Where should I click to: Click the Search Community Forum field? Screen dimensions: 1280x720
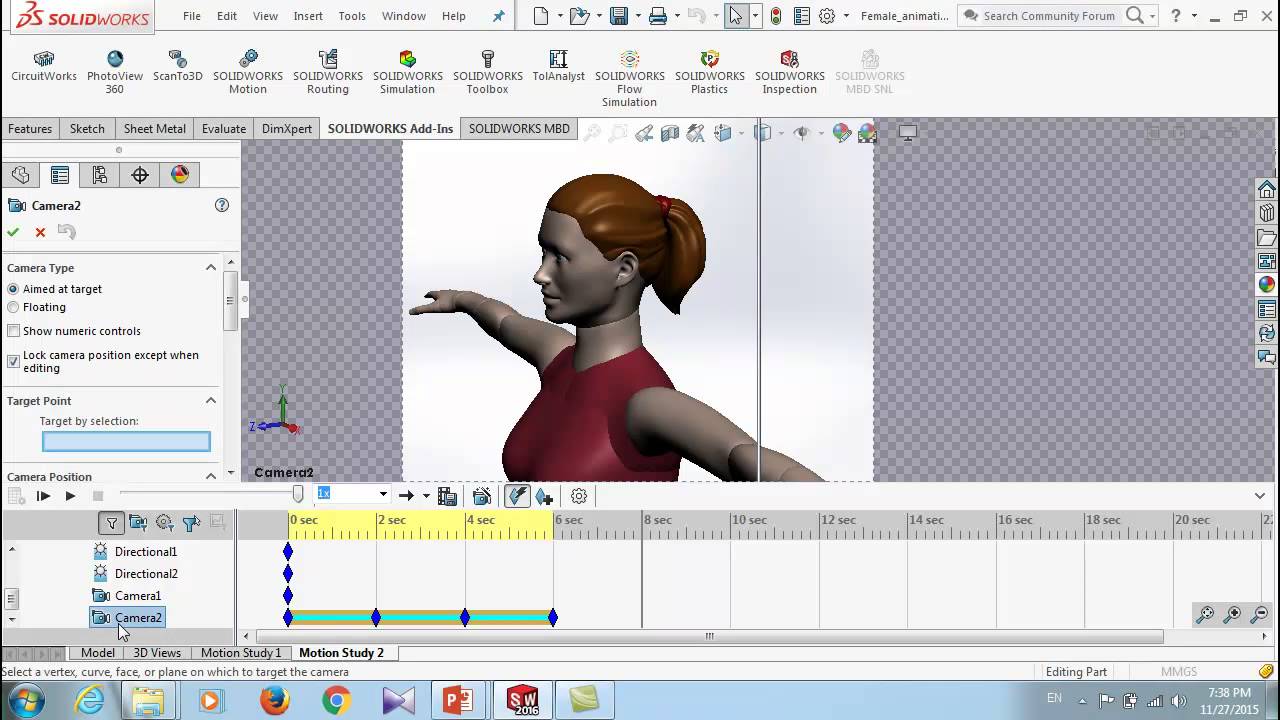pyautogui.click(x=1049, y=16)
